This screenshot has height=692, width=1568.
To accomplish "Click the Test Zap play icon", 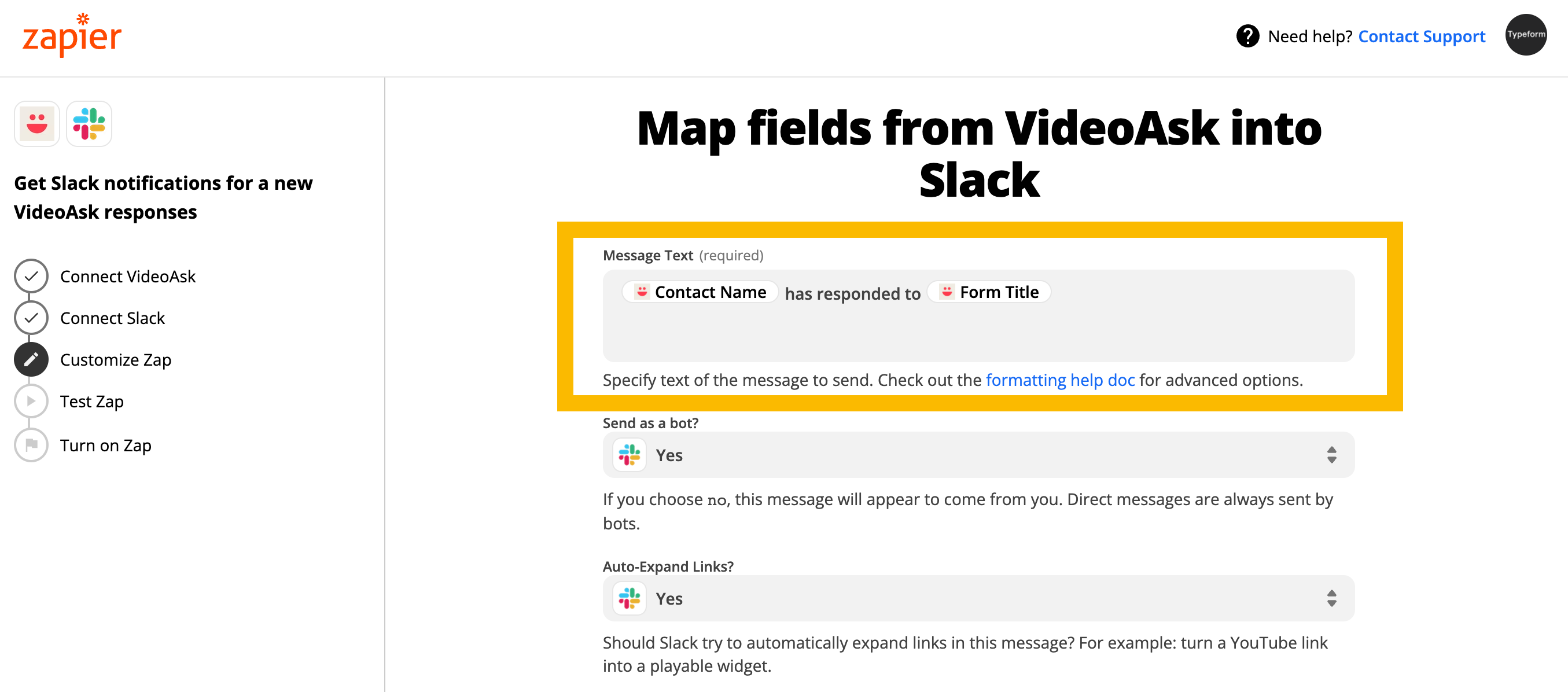I will coord(31,401).
